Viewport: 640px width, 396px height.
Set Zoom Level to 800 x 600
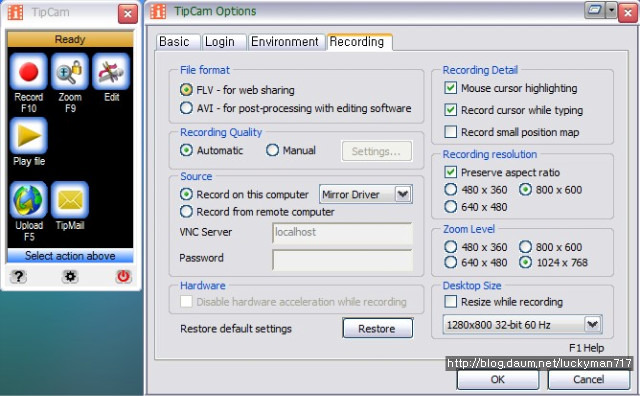[x=525, y=247]
